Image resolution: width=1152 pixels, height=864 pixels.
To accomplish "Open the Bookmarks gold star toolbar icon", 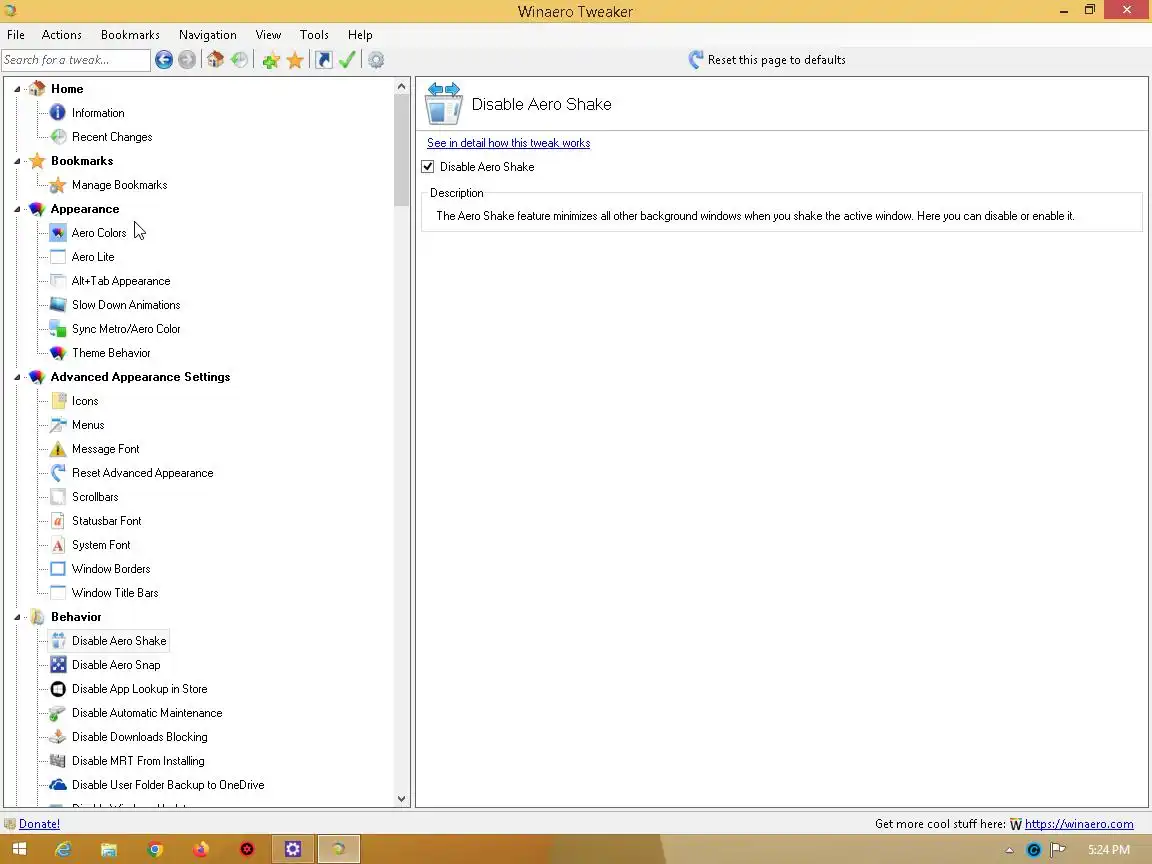I will point(295,60).
